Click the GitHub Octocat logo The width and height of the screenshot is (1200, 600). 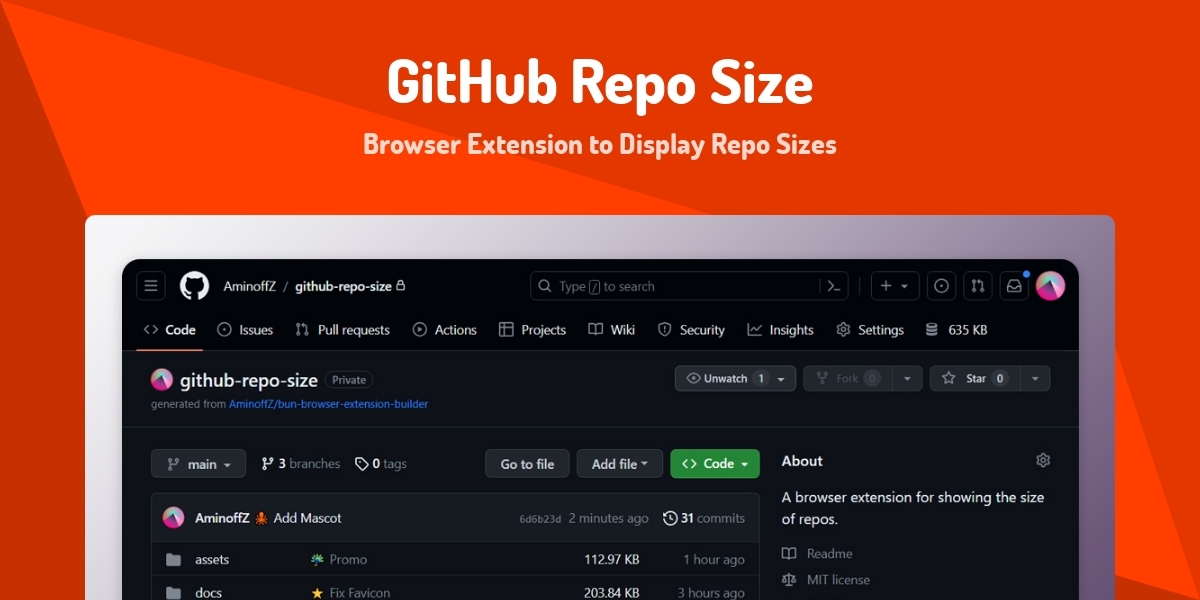[x=194, y=286]
